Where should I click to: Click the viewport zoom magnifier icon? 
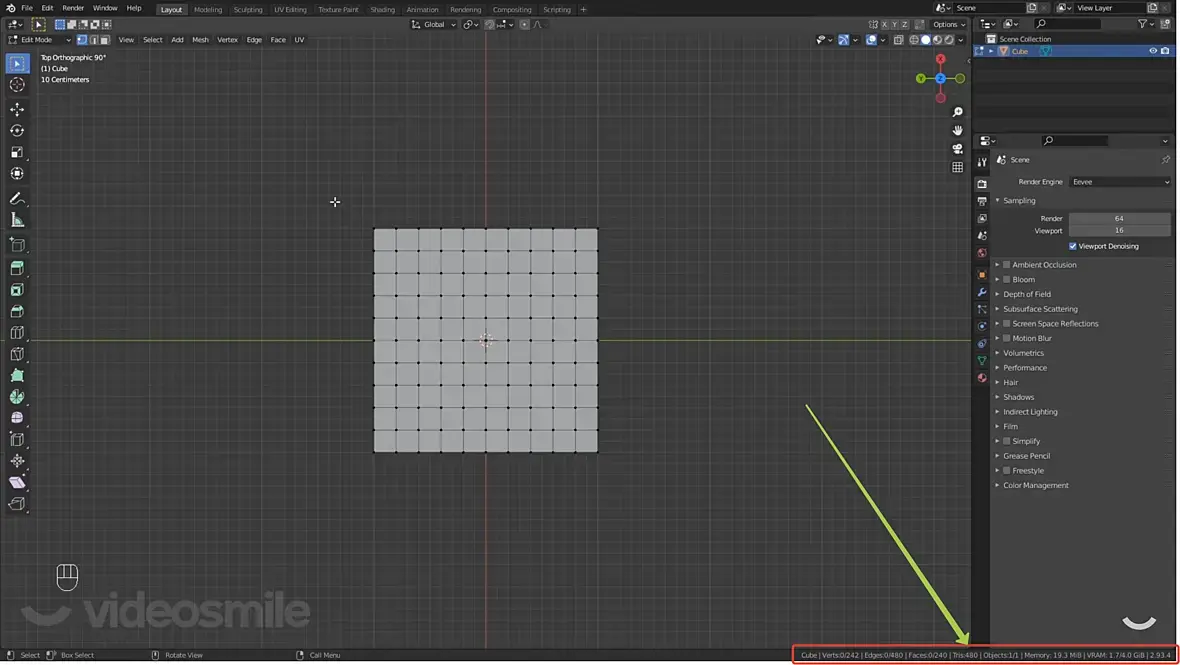pos(957,112)
